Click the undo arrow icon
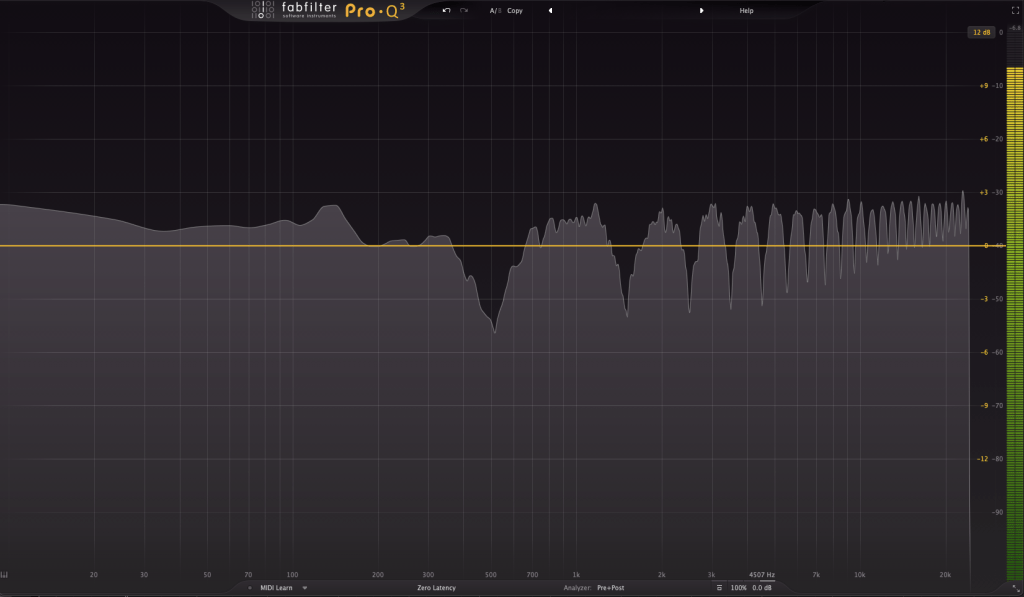 [x=446, y=10]
